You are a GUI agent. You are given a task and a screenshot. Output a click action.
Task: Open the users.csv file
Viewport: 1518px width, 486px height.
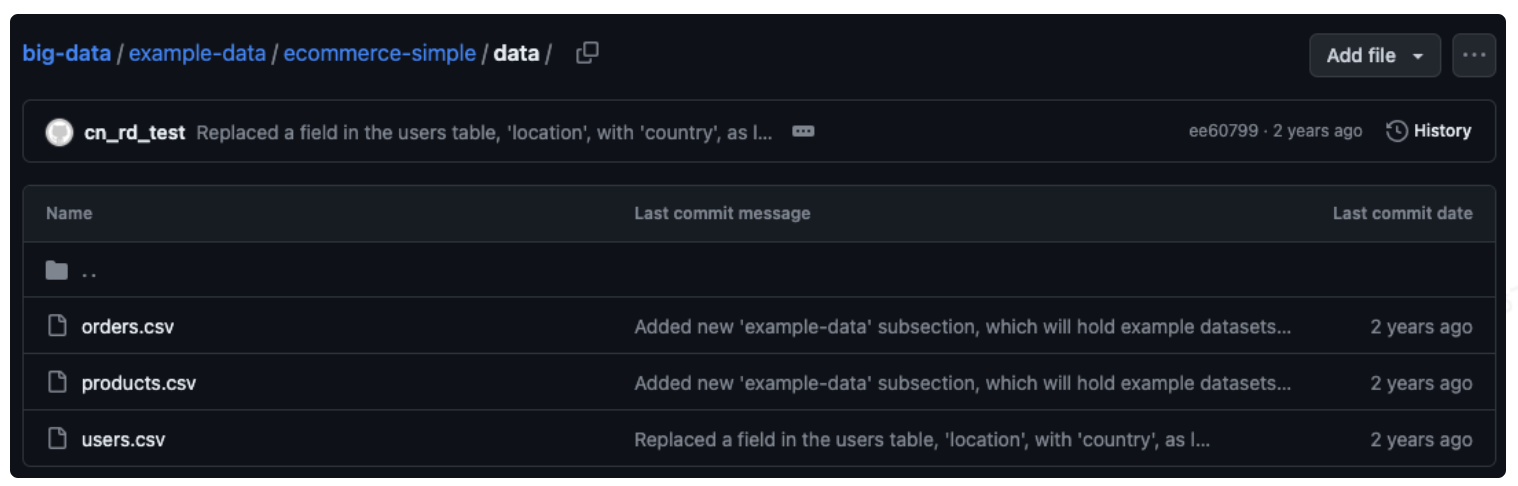pyautogui.click(x=123, y=439)
